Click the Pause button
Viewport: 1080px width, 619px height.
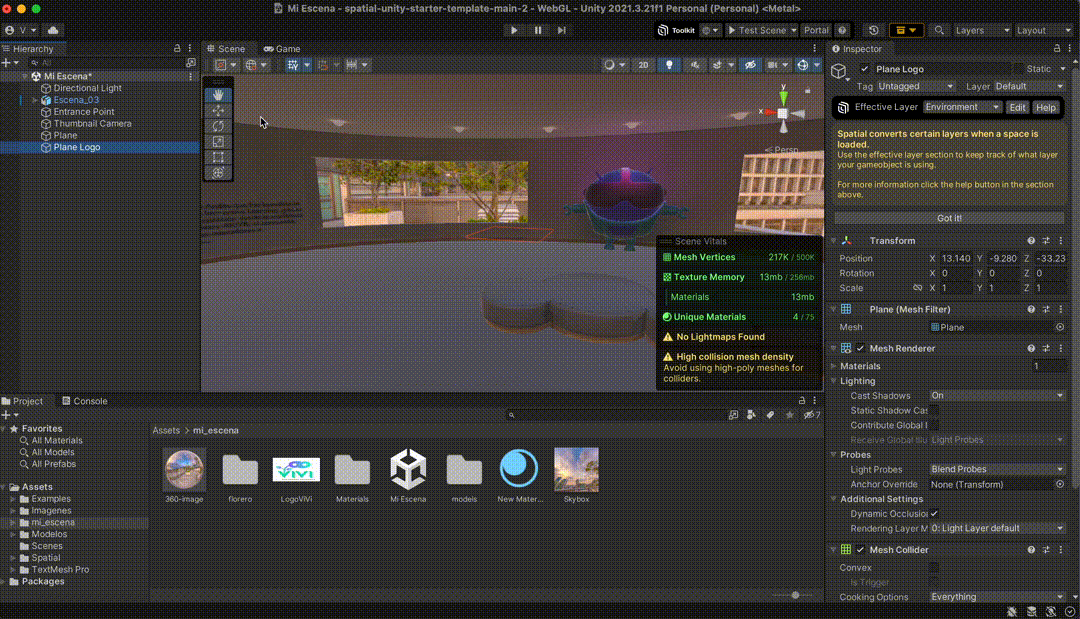click(538, 30)
